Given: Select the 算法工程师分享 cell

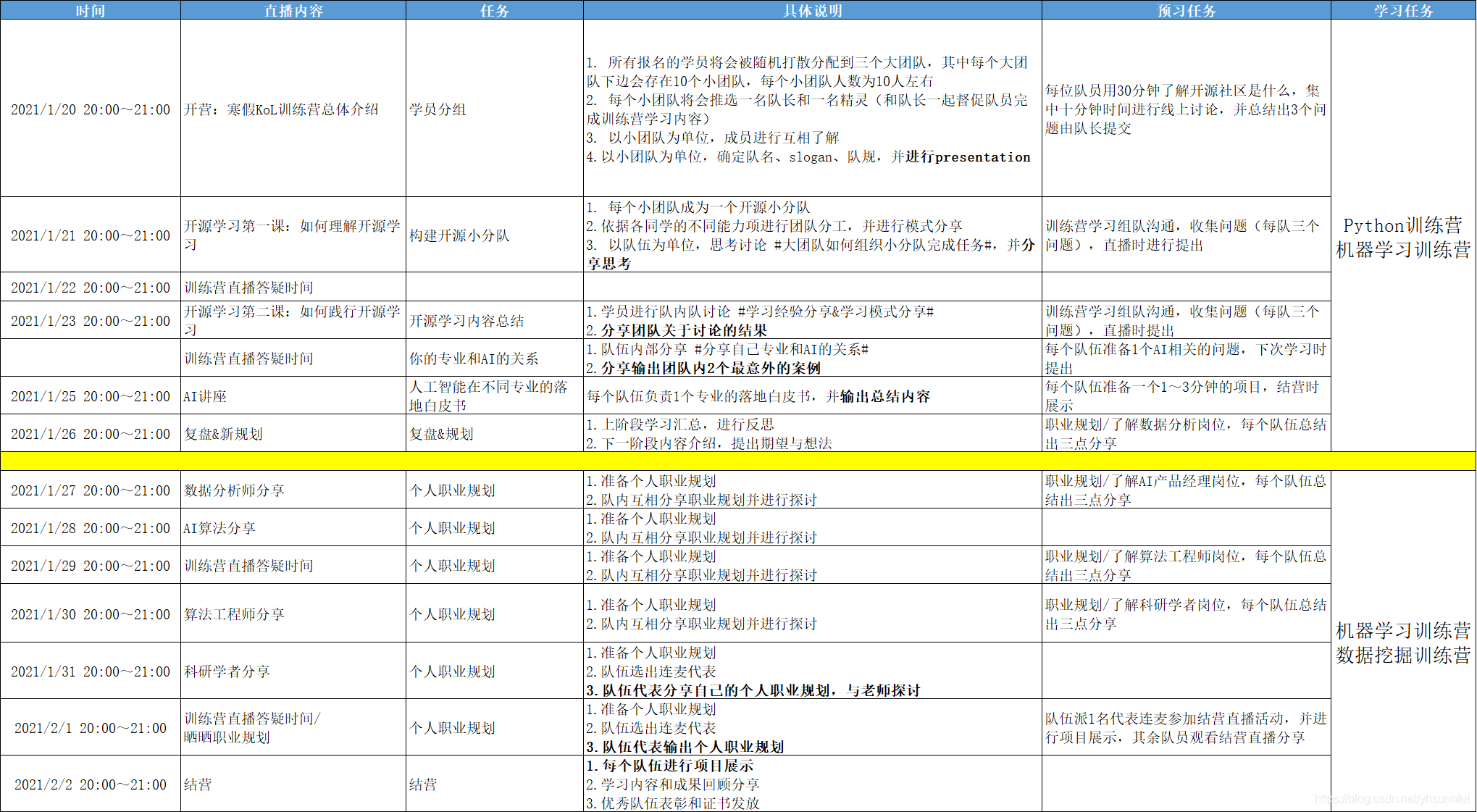Looking at the screenshot, I should pos(234,614).
